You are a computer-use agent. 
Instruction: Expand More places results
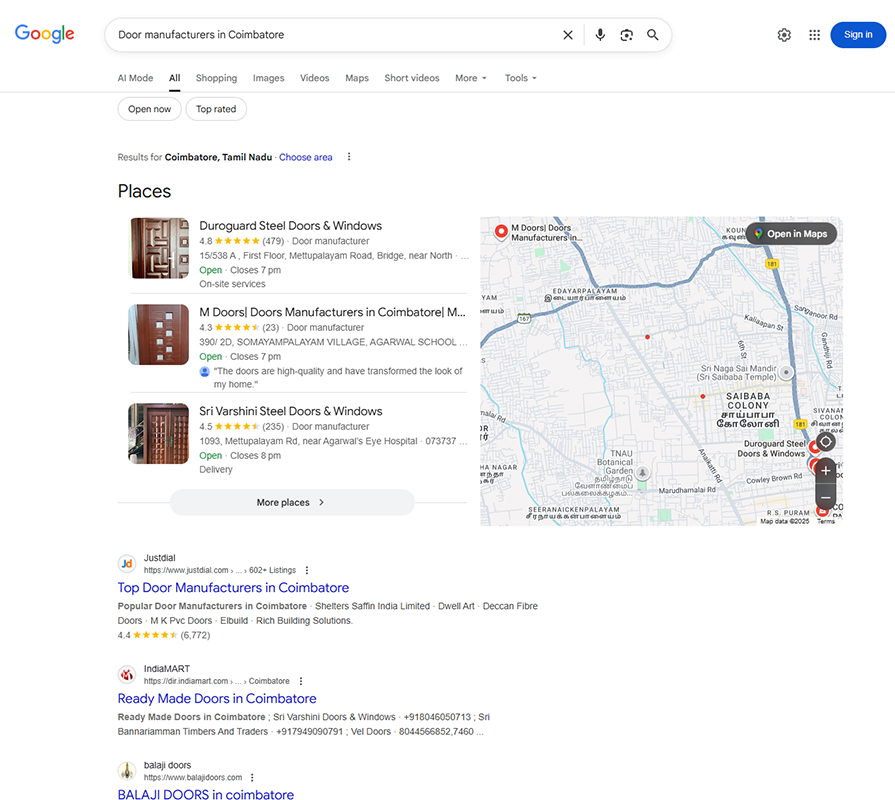pyautogui.click(x=291, y=502)
